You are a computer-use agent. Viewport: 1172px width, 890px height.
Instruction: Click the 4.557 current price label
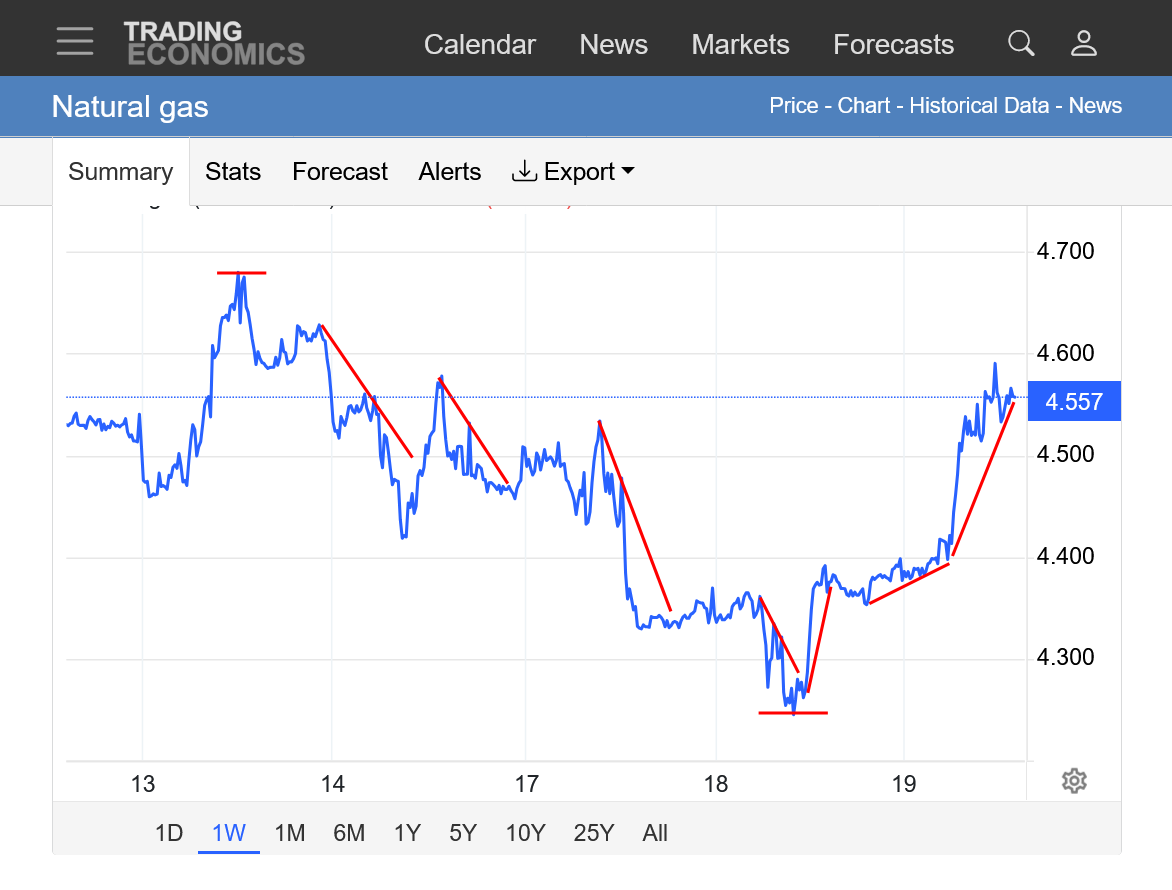(x=1074, y=402)
